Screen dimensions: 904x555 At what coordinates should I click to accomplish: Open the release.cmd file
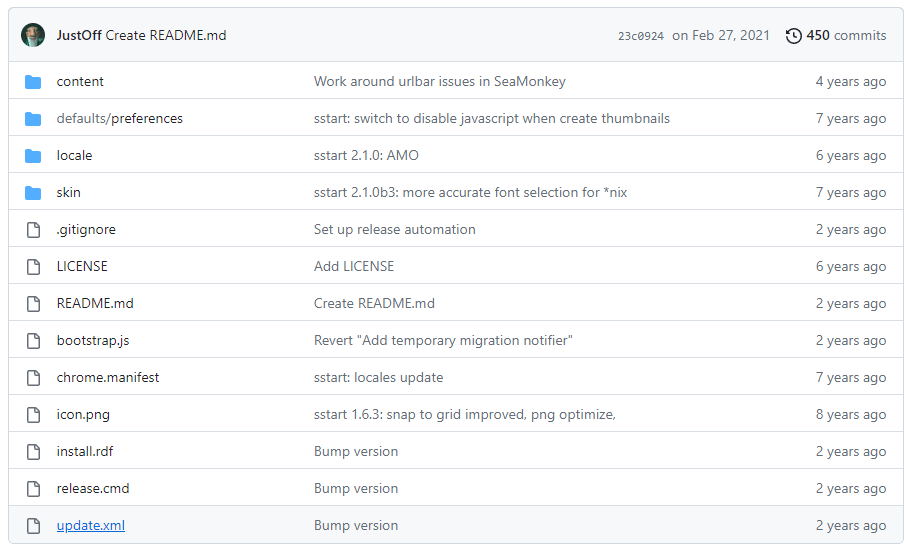(93, 489)
